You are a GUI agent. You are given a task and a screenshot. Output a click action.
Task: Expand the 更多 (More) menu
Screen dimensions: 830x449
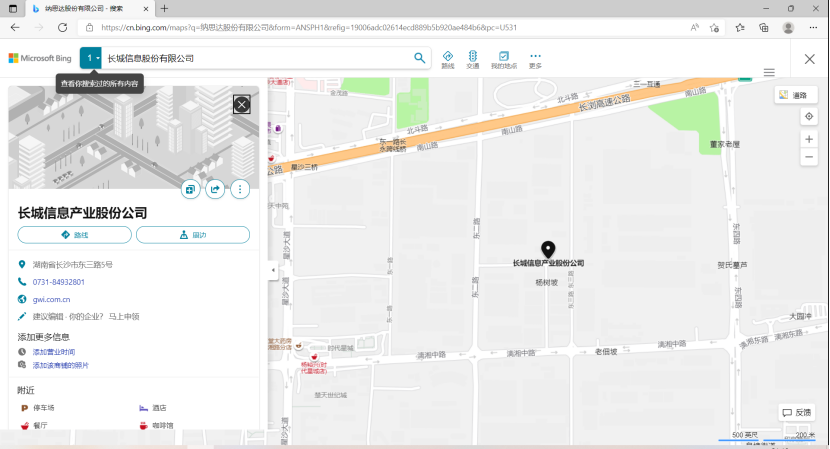535,59
